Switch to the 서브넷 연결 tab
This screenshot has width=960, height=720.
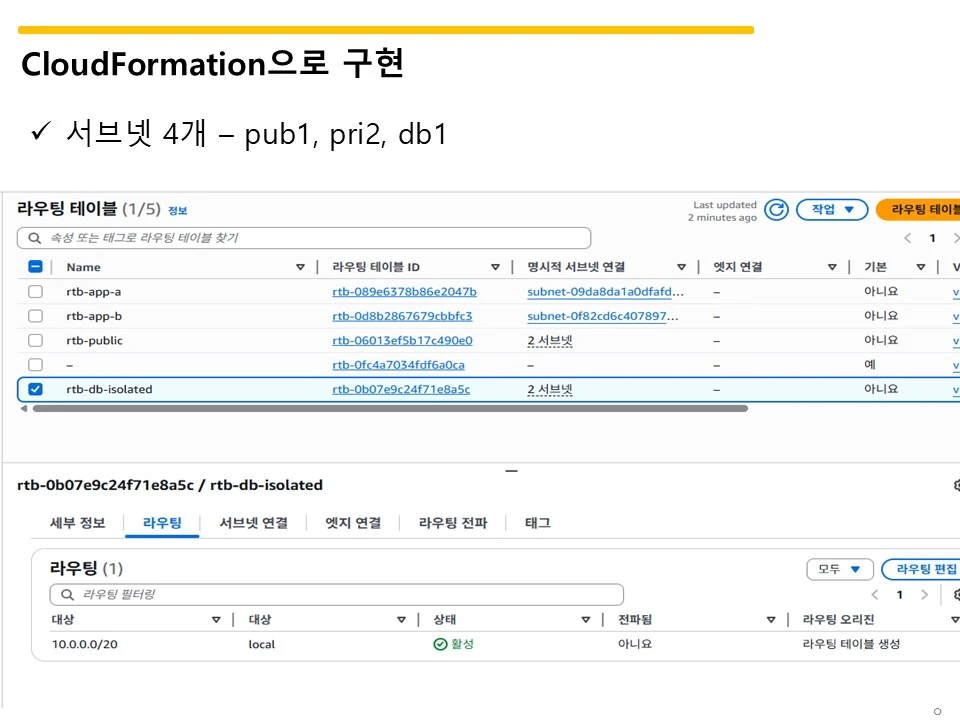coord(253,523)
